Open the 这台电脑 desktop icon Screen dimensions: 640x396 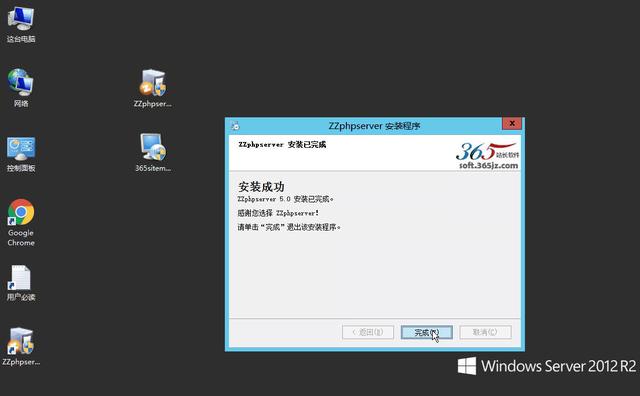pos(21,24)
